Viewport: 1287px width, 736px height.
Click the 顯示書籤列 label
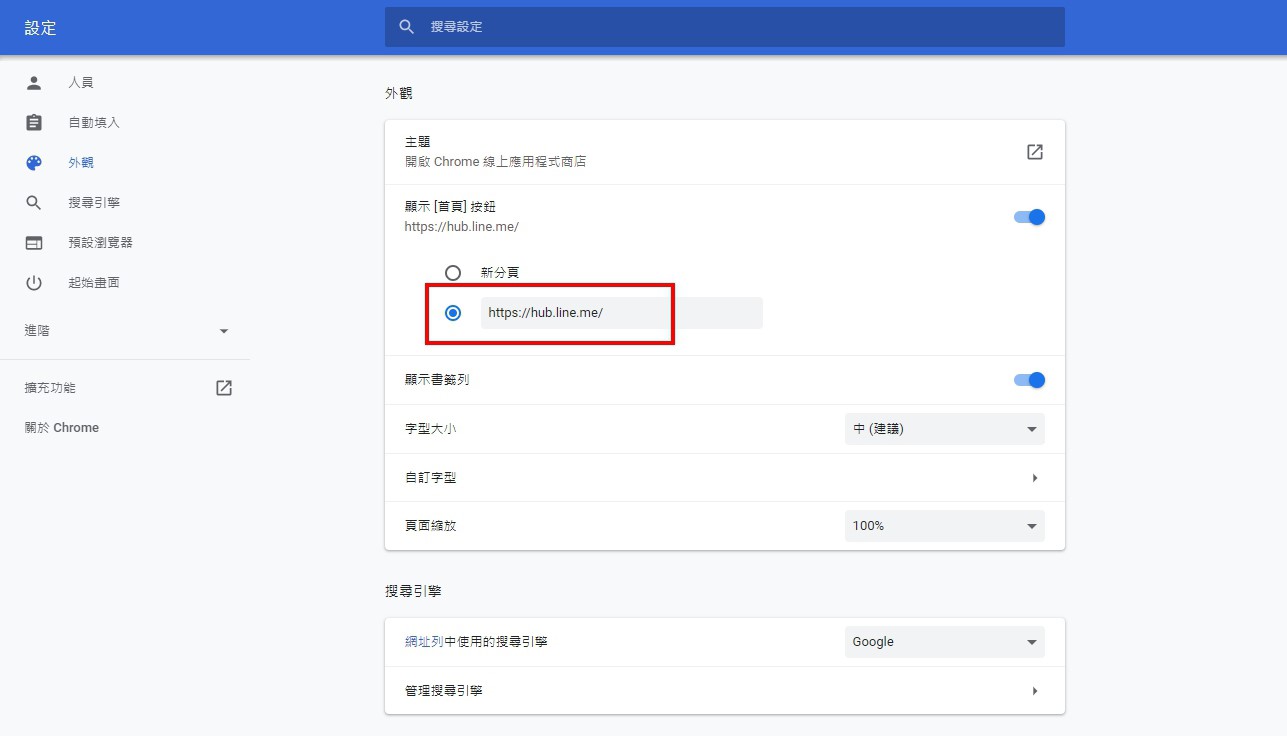pyautogui.click(x=437, y=380)
